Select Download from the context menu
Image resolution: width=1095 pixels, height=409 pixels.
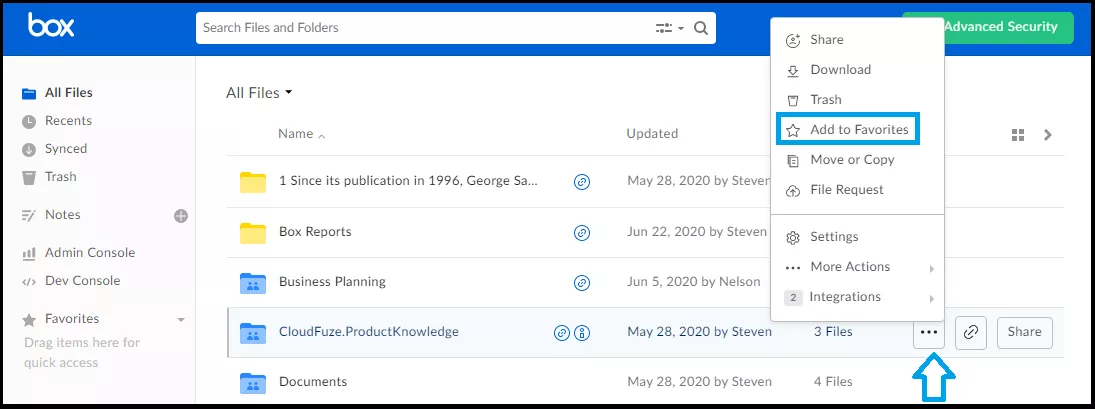coord(840,70)
